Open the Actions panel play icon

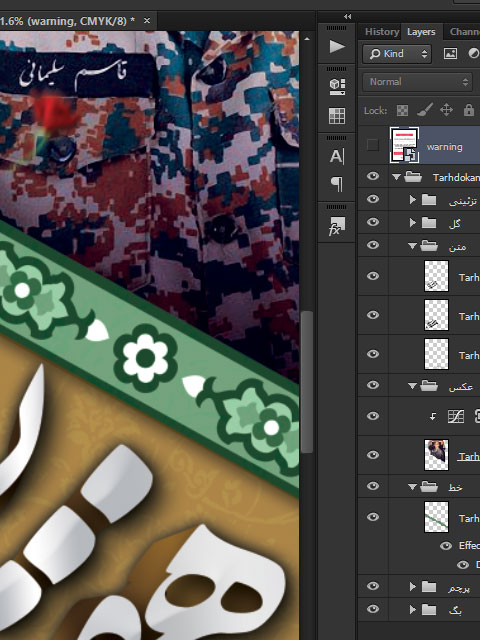point(337,46)
